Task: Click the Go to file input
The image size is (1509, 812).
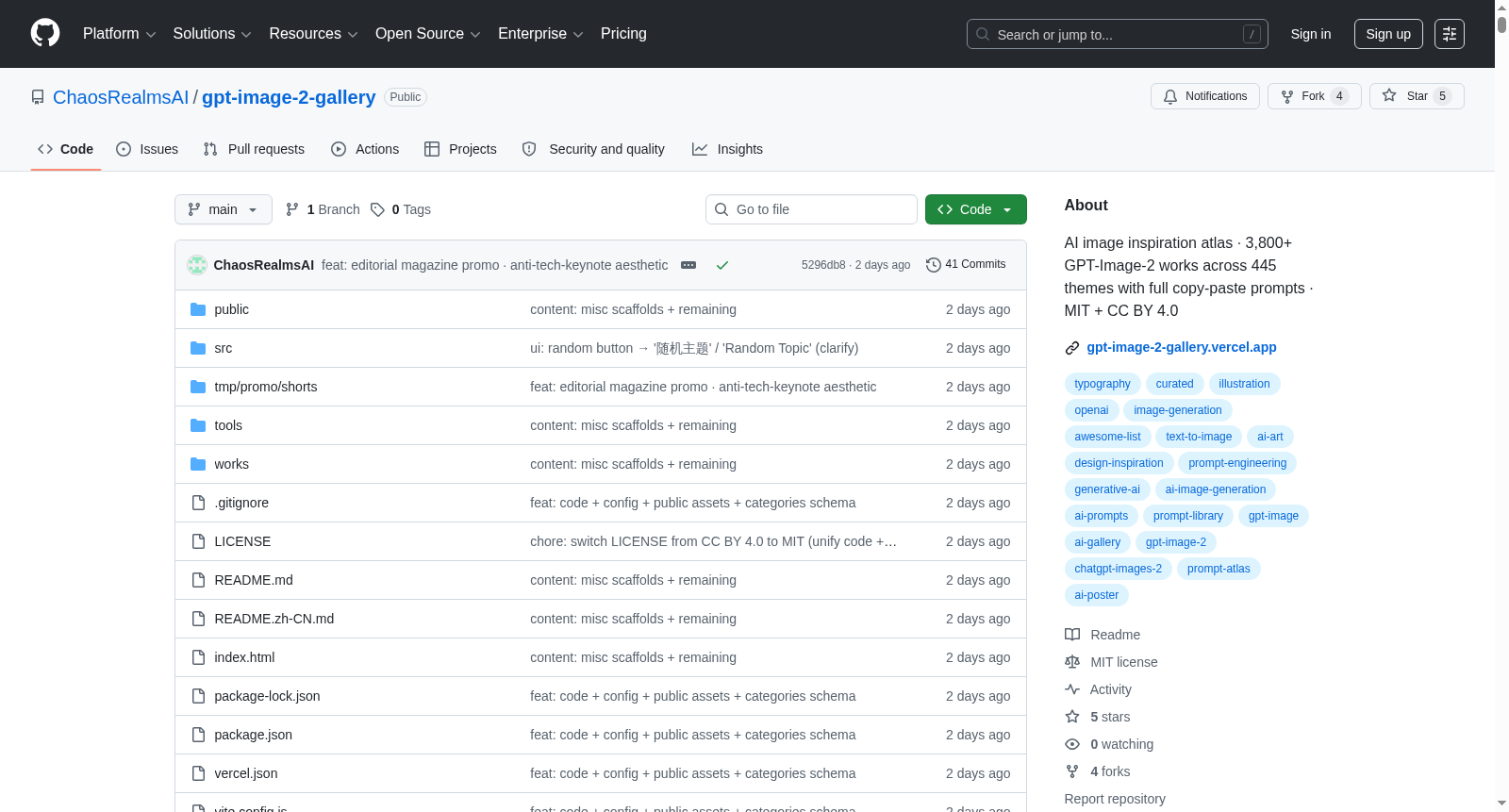Action: point(811,209)
